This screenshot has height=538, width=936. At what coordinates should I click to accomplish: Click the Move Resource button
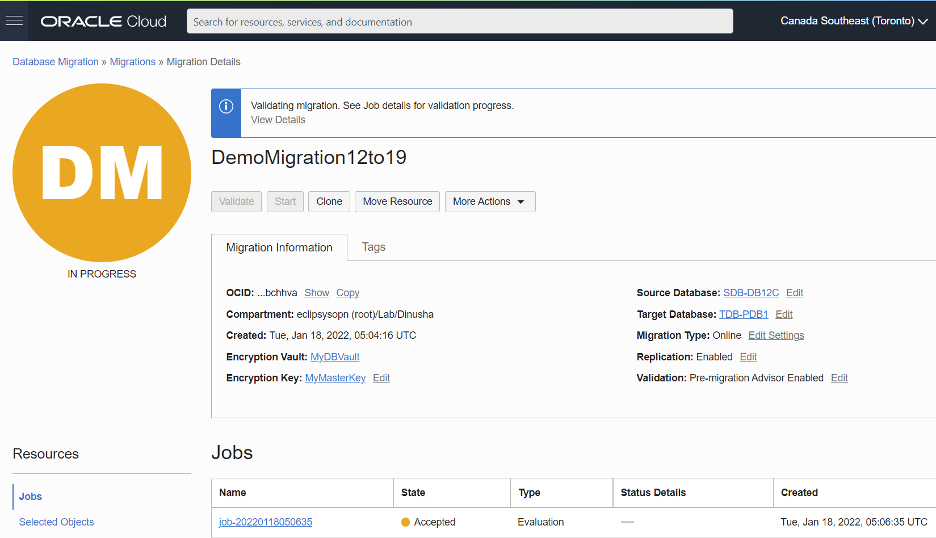click(x=398, y=202)
